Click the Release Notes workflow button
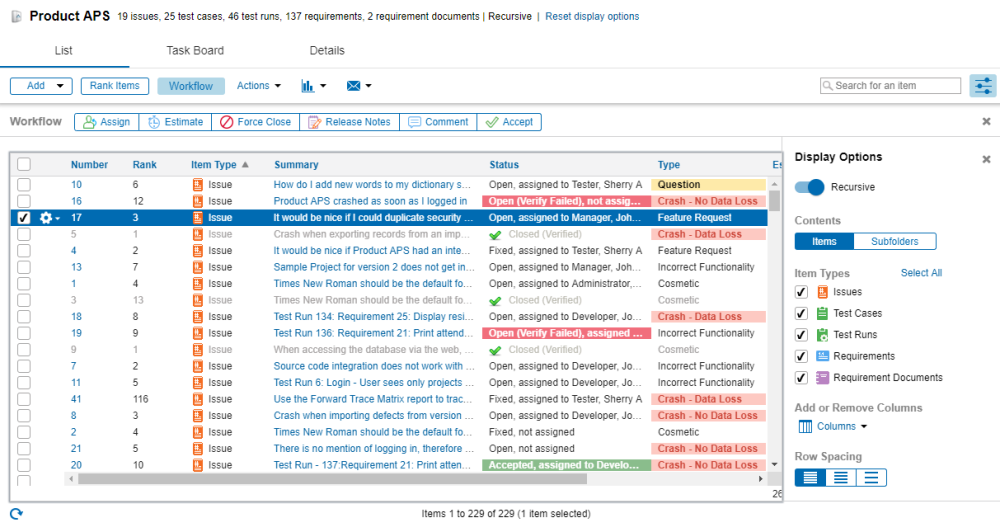1000x532 pixels. coord(349,122)
